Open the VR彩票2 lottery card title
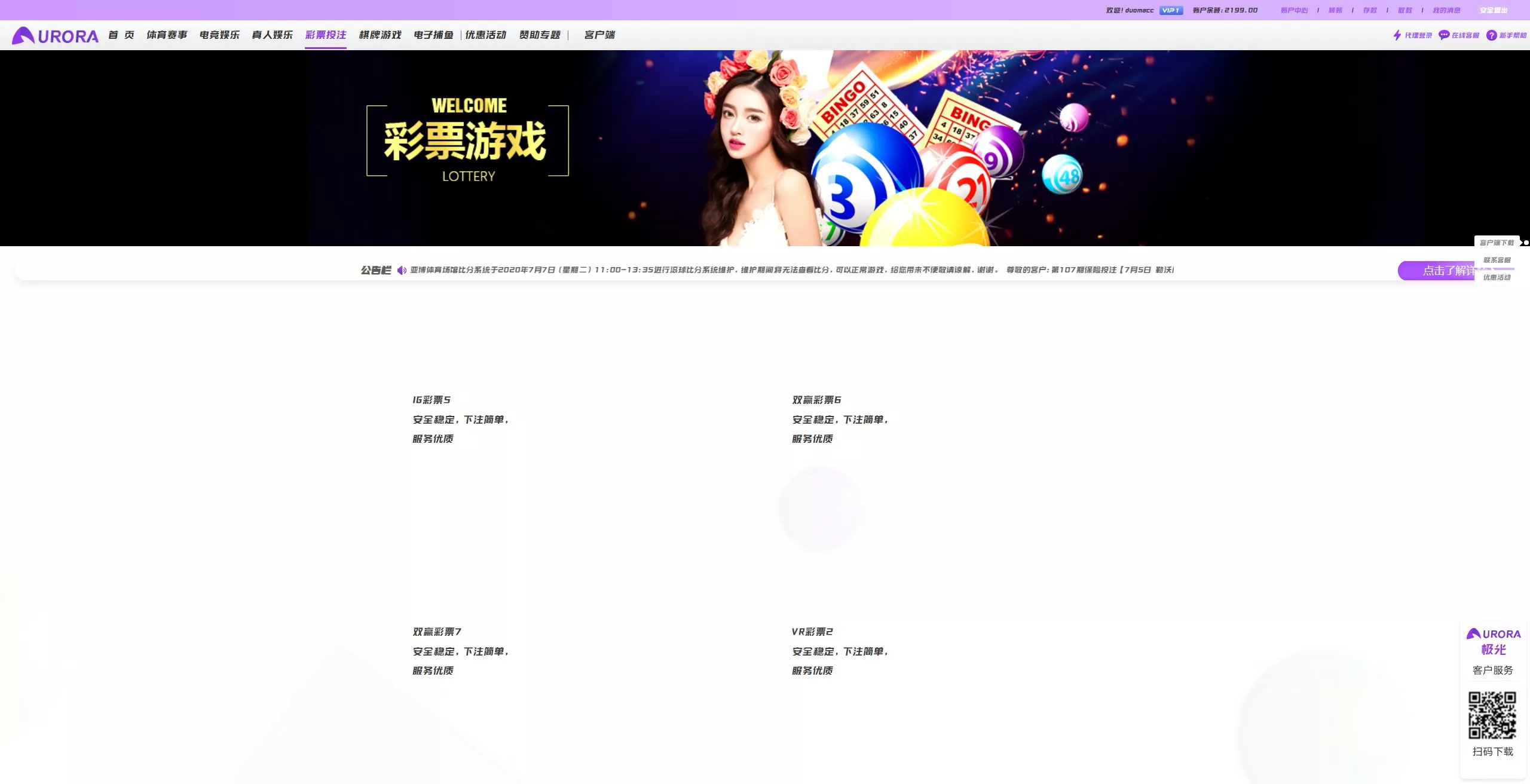The image size is (1530, 784). [x=812, y=632]
